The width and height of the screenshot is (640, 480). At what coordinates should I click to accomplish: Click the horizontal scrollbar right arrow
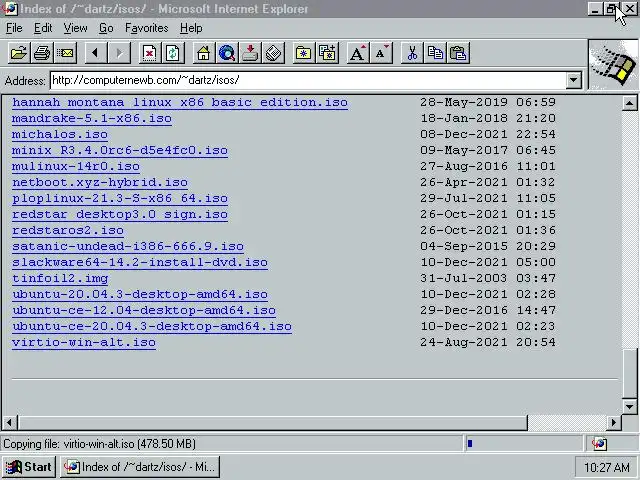(x=613, y=422)
